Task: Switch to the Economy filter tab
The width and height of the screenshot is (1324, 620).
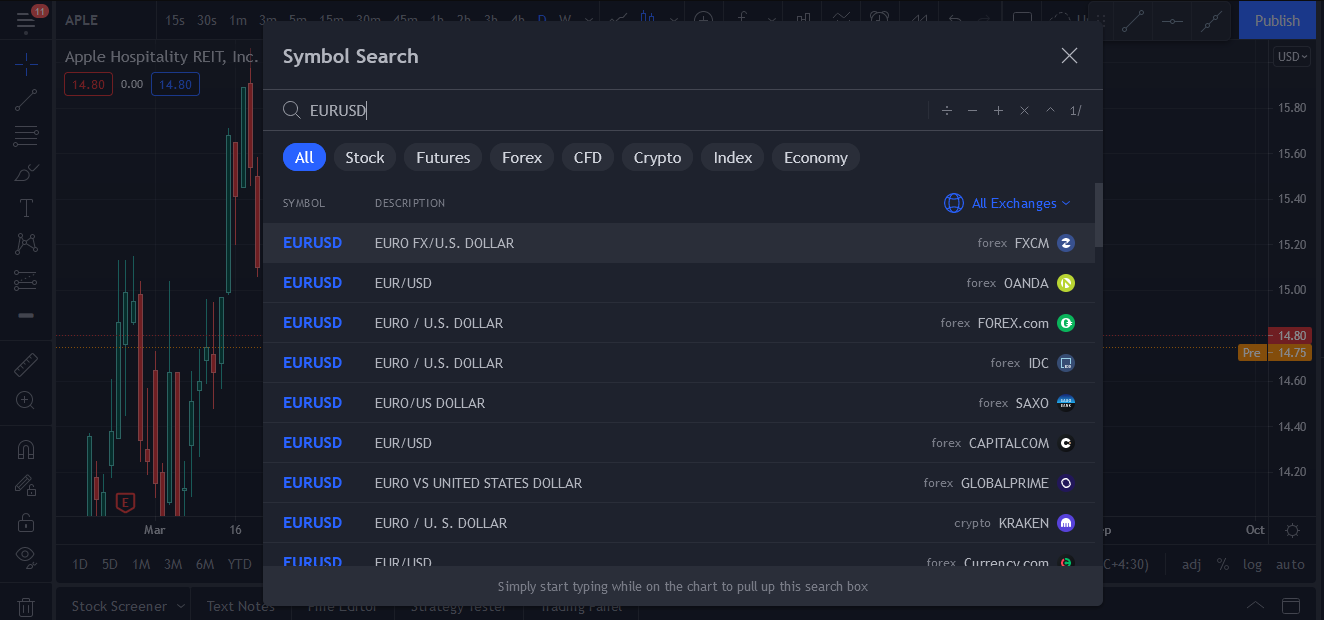Action: (816, 157)
